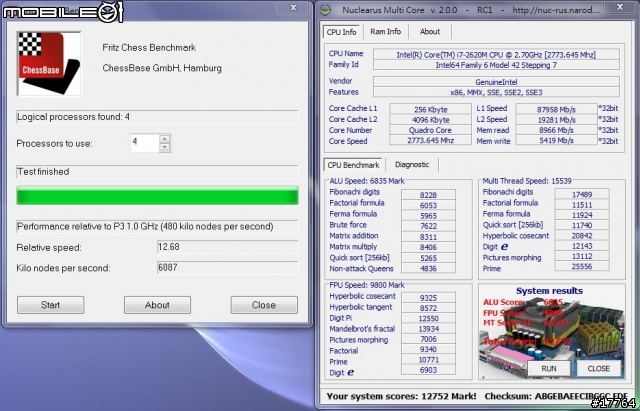
Task: Click FPU Hyperbolic cosecant score 9325
Action: click(428, 298)
